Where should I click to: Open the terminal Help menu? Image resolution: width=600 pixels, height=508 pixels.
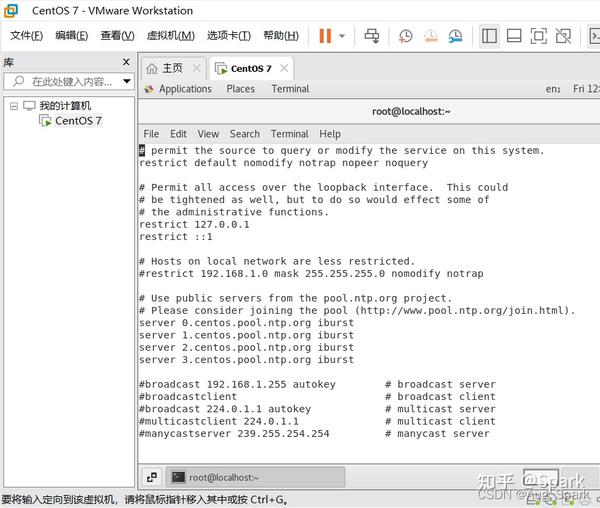(330, 134)
